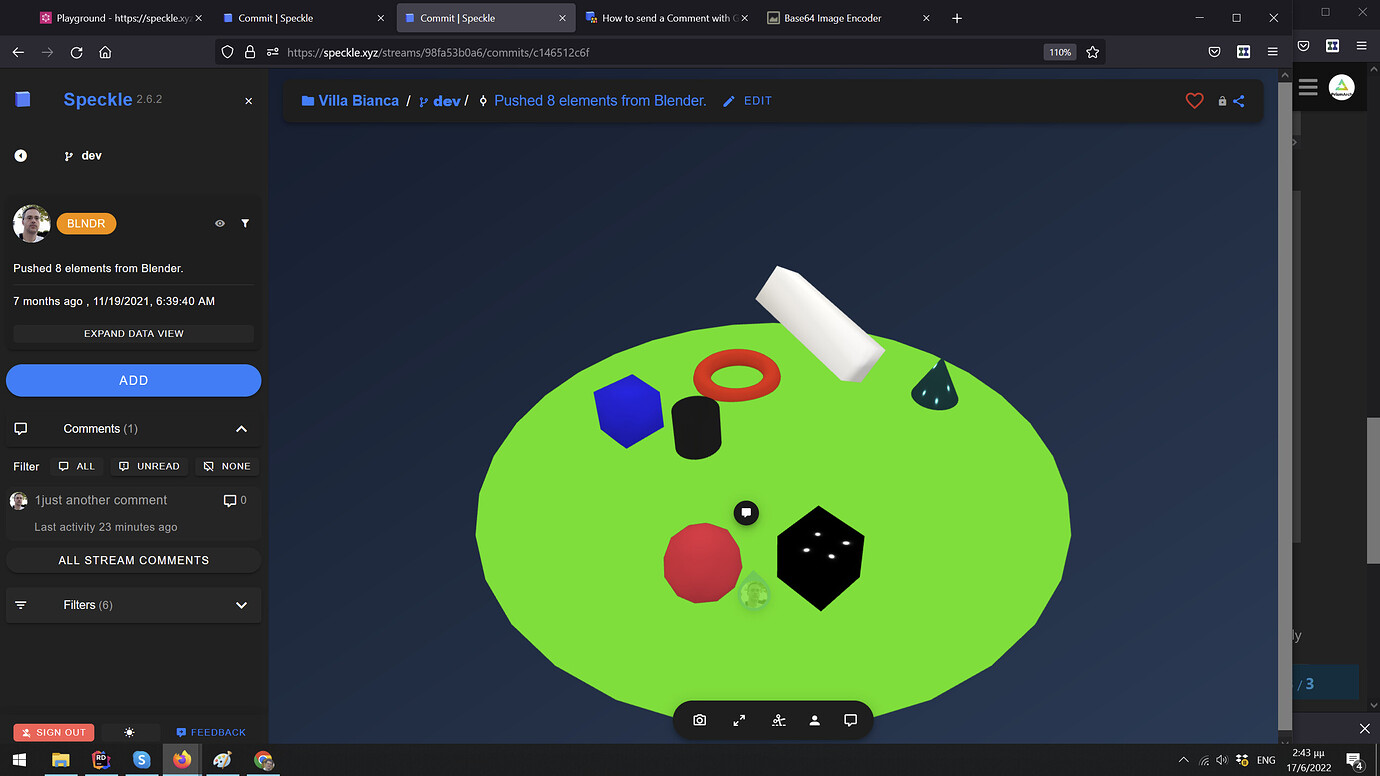Expand the Filters (6) section
The width and height of the screenshot is (1380, 776).
click(x=134, y=605)
